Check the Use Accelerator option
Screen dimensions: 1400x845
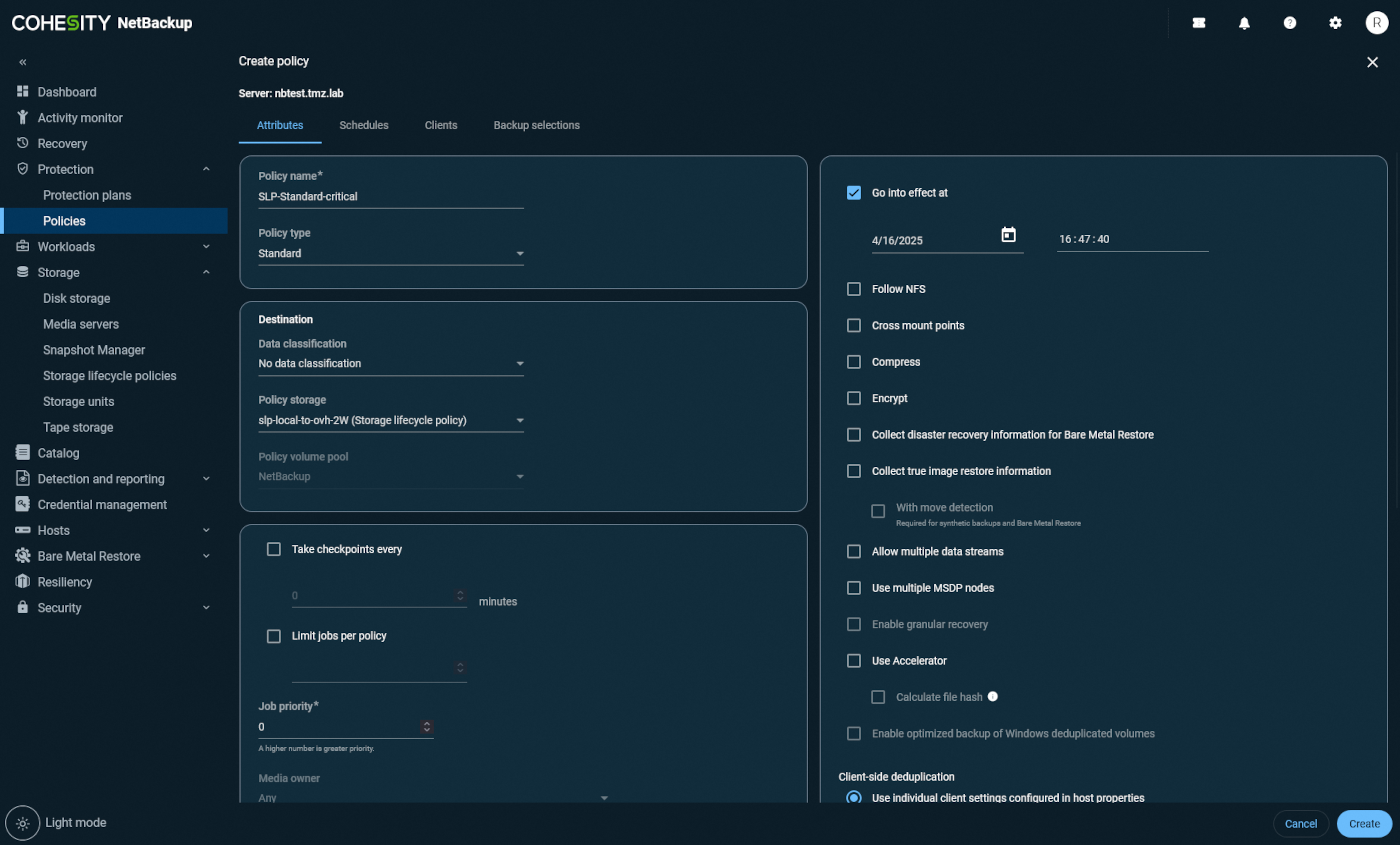click(854, 661)
